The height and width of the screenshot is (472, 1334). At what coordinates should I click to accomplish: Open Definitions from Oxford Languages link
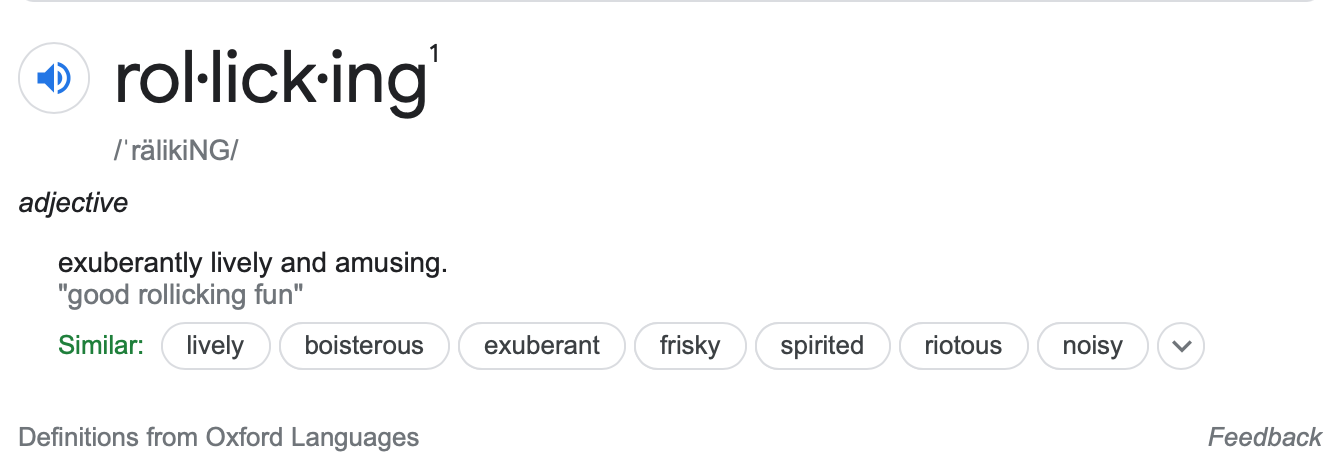tap(219, 437)
